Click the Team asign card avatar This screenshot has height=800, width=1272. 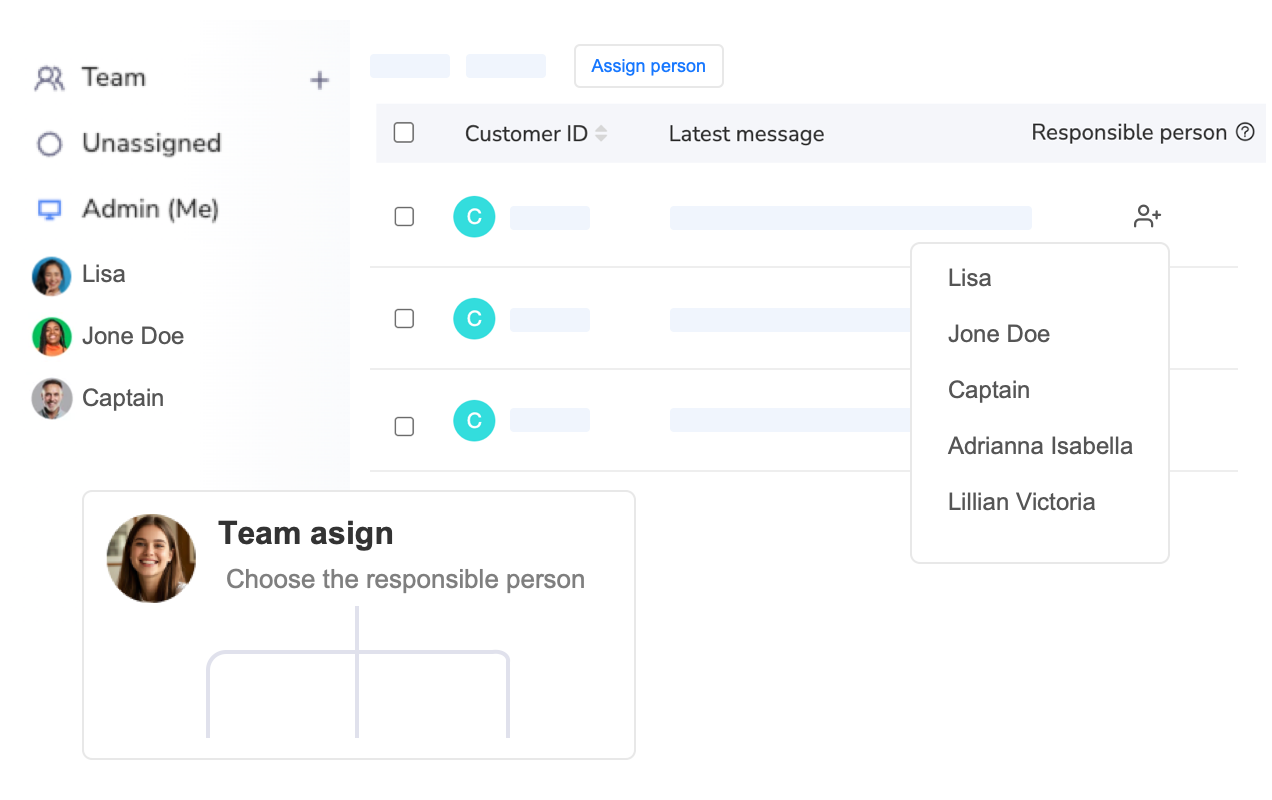(151, 558)
